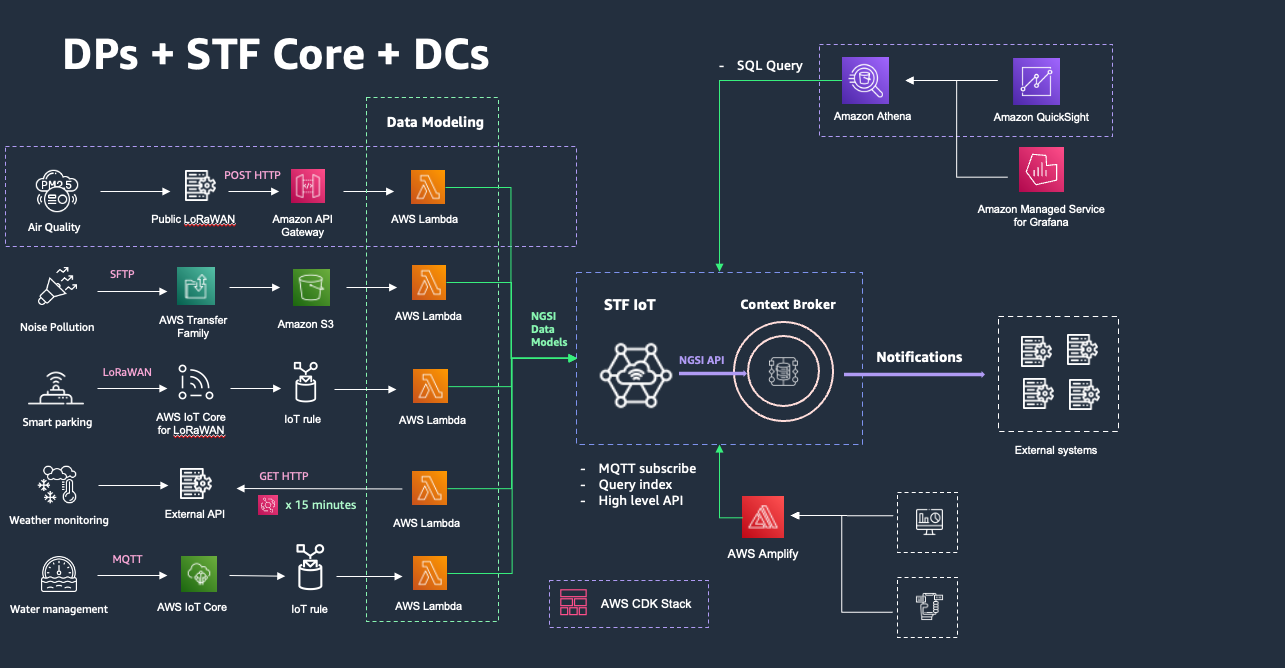
Task: Select the "Water management" label
Action: [x=59, y=609]
